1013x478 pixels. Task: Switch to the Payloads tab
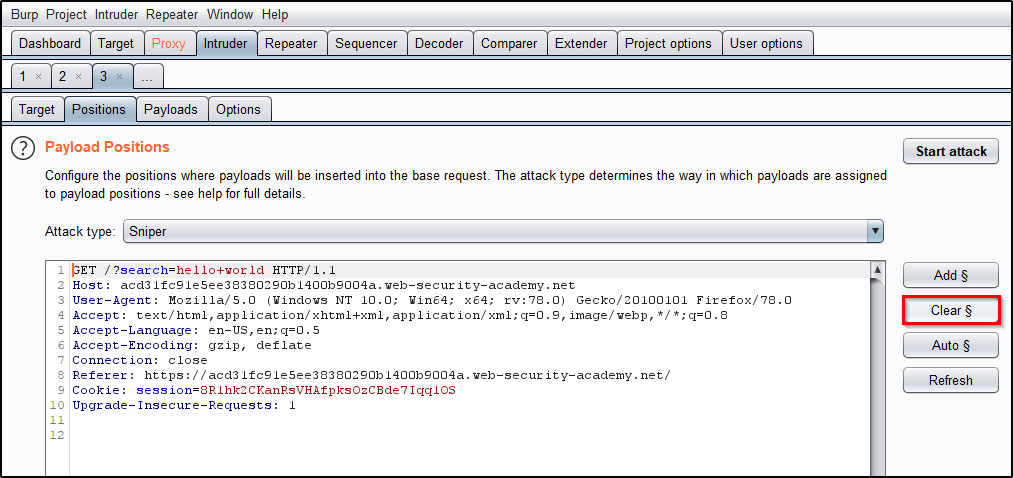(x=171, y=110)
